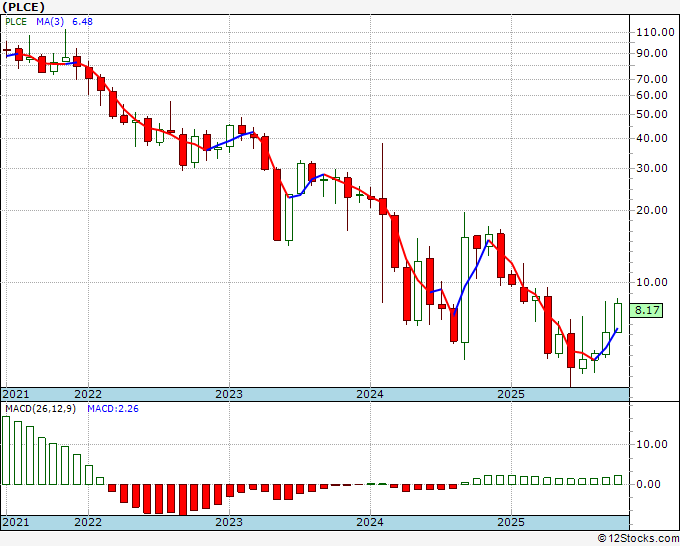
Task: Select 2024 marker on price timeline
Action: 370,394
